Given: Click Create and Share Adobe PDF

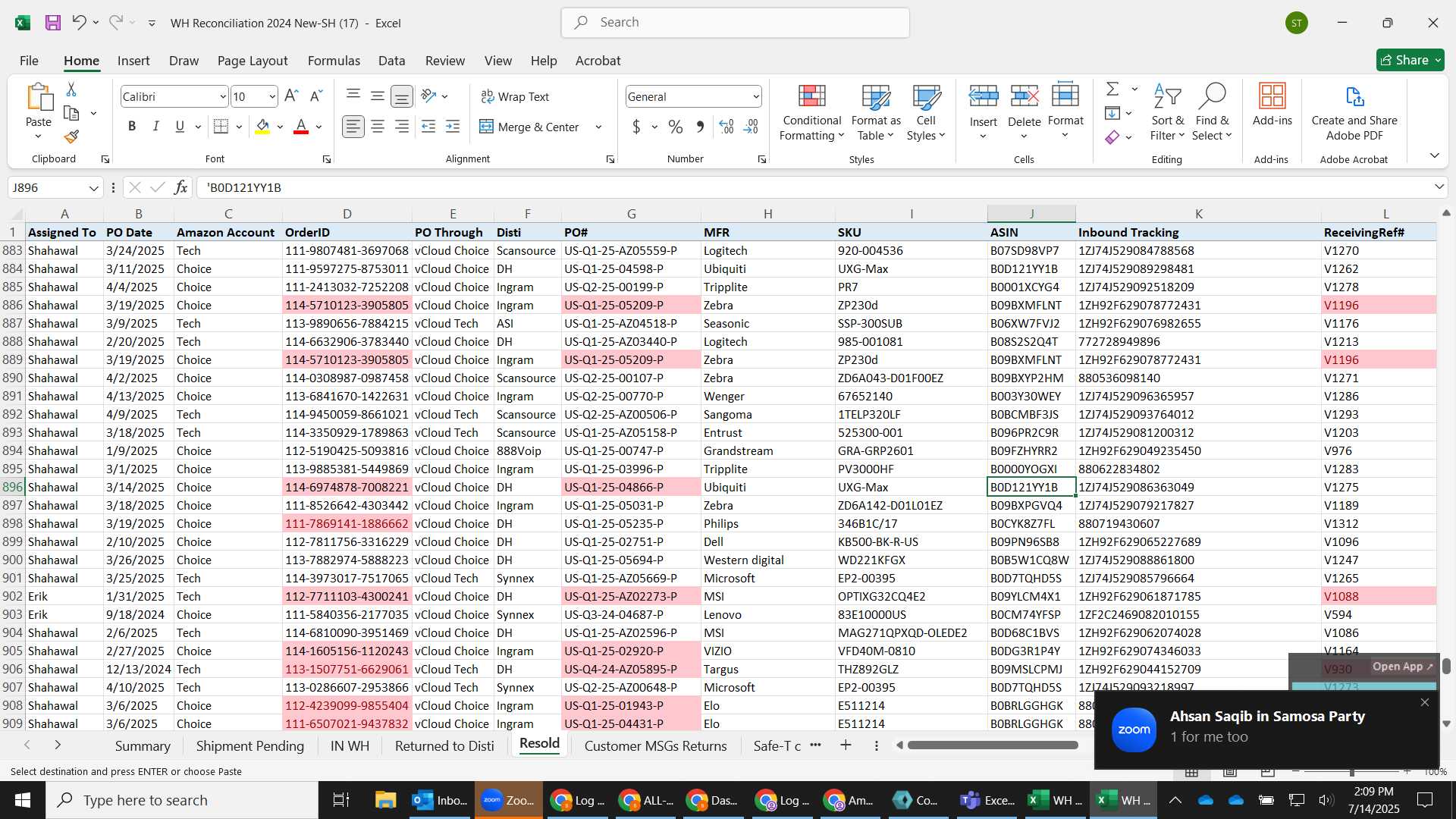Looking at the screenshot, I should click(x=1354, y=112).
